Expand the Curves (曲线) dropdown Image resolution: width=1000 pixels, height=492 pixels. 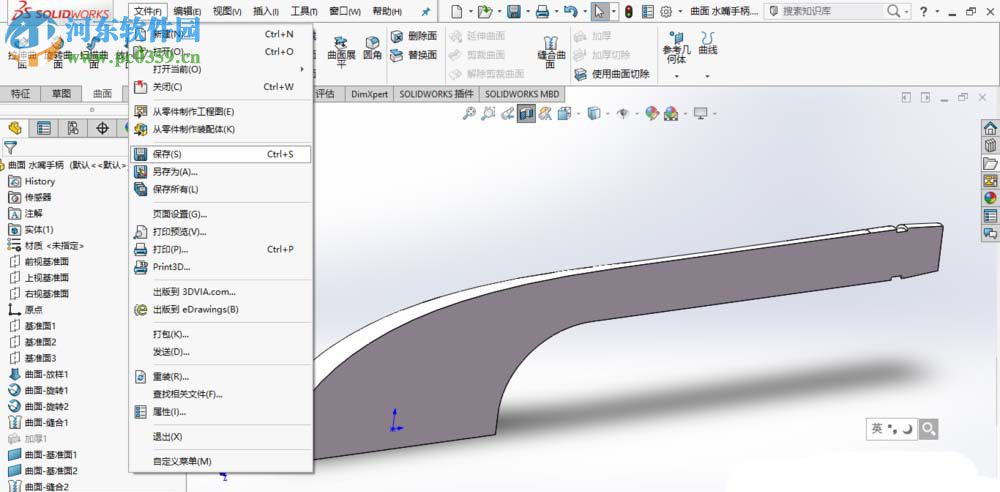(707, 77)
